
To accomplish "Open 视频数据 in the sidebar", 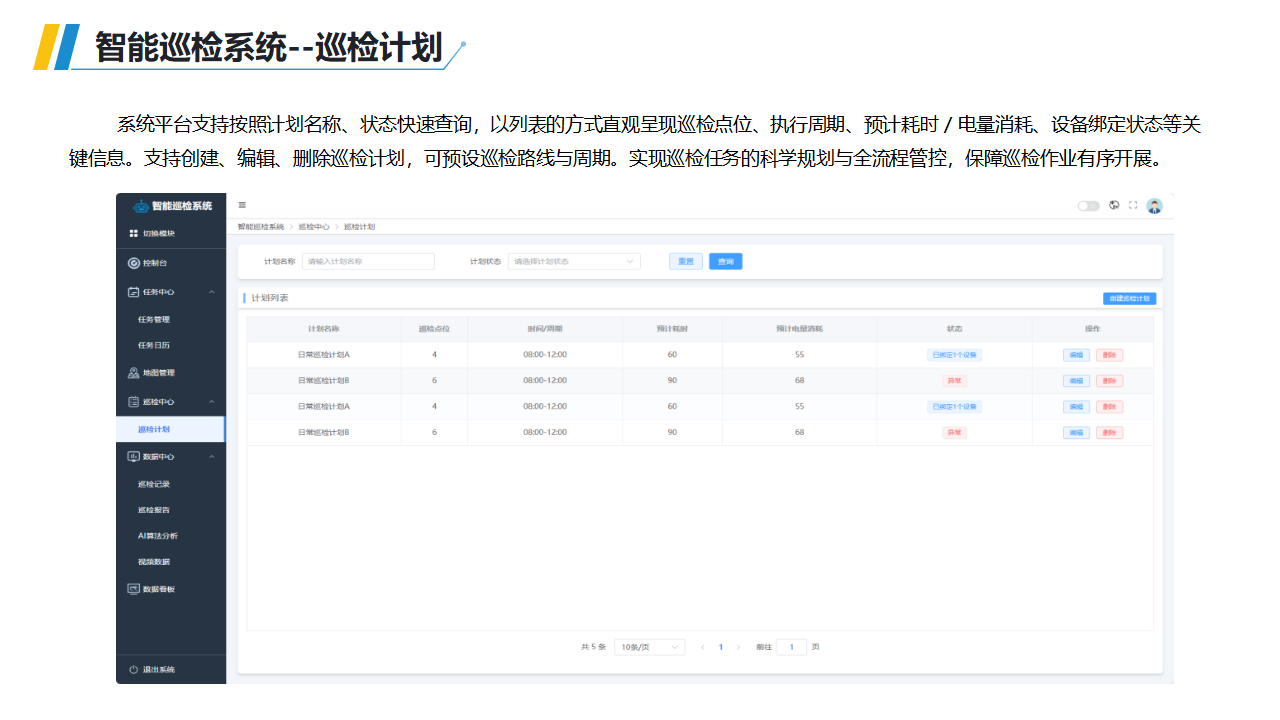I will 154,562.
